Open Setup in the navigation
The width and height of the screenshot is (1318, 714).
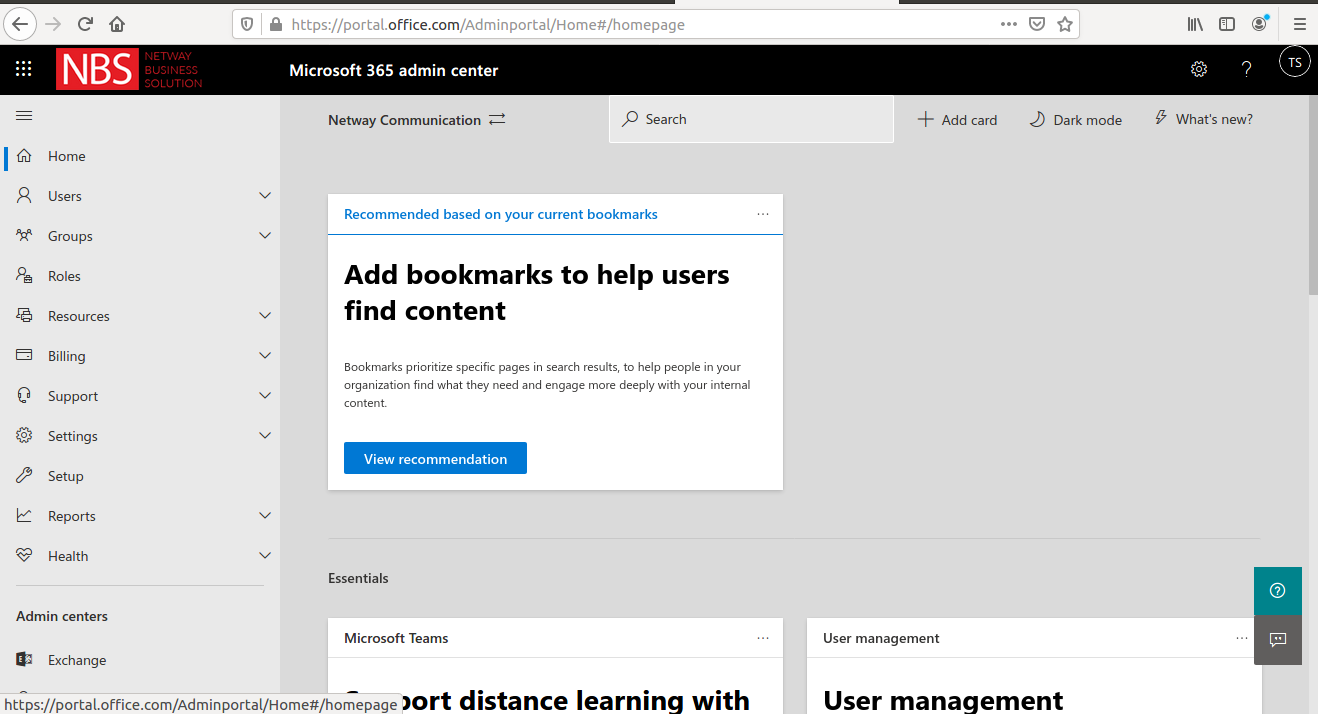tap(65, 476)
